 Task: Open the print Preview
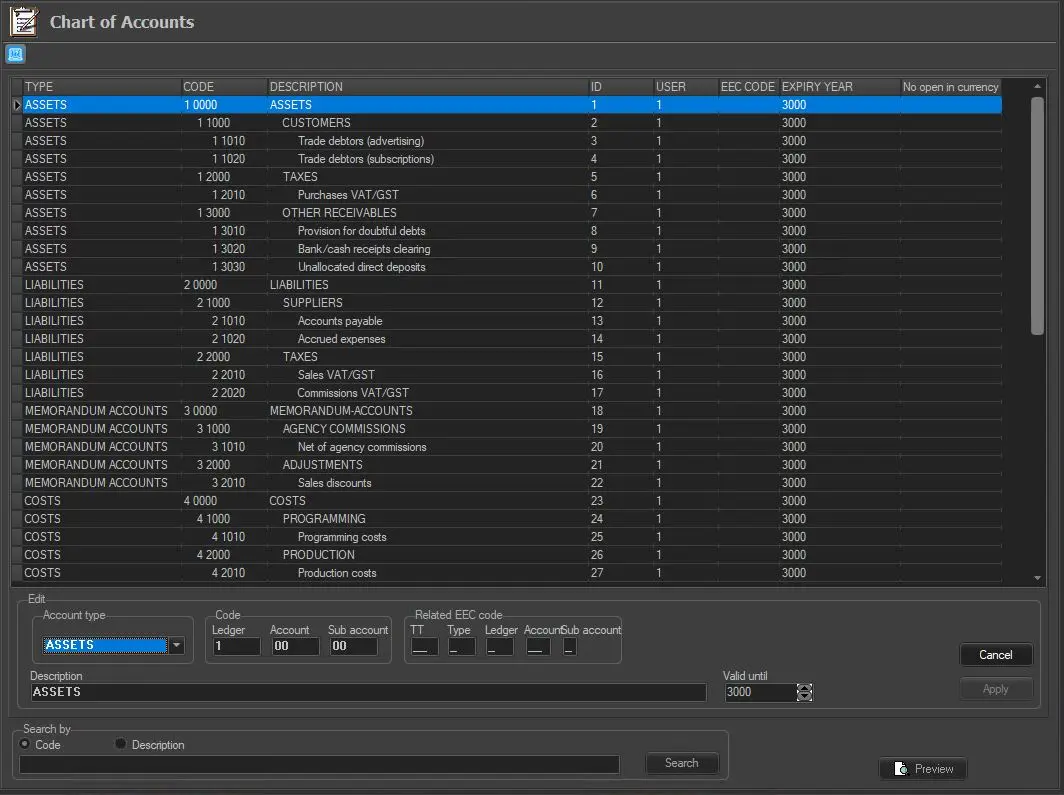coord(923,769)
